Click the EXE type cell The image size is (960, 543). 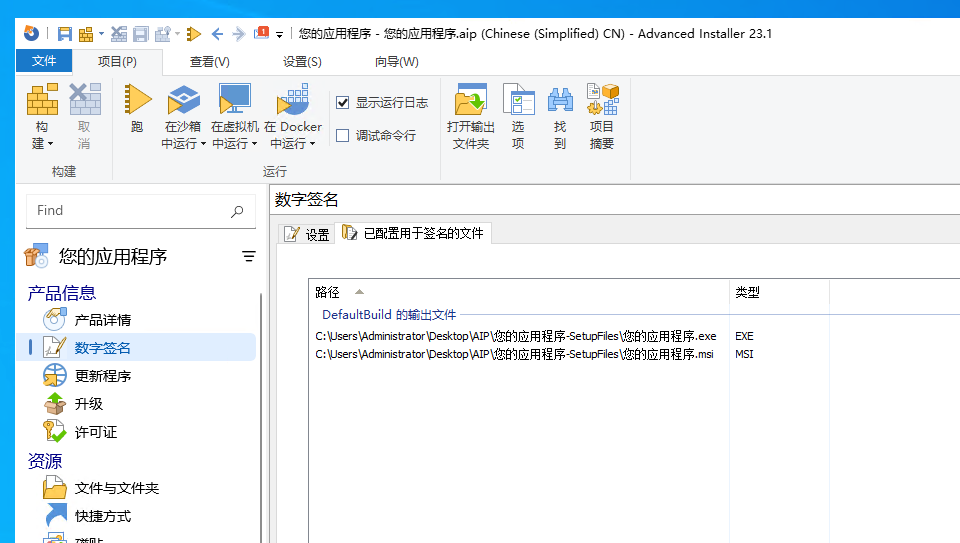[x=744, y=336]
